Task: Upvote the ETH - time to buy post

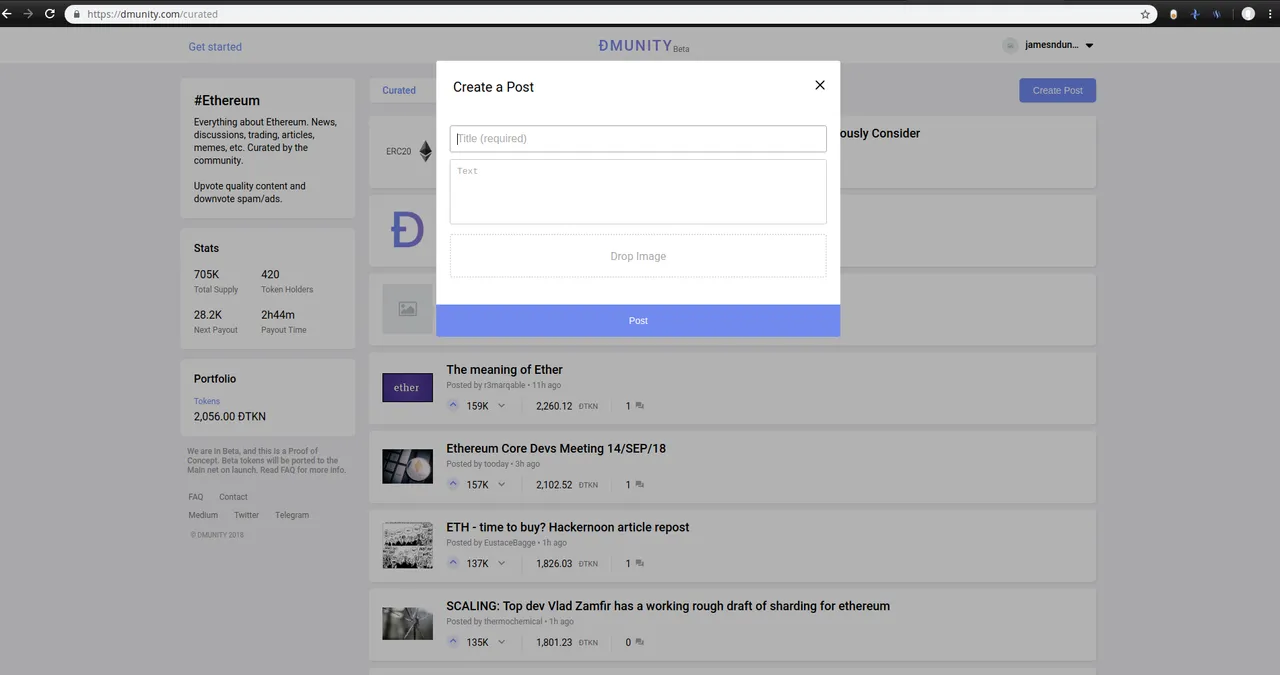Action: point(453,563)
